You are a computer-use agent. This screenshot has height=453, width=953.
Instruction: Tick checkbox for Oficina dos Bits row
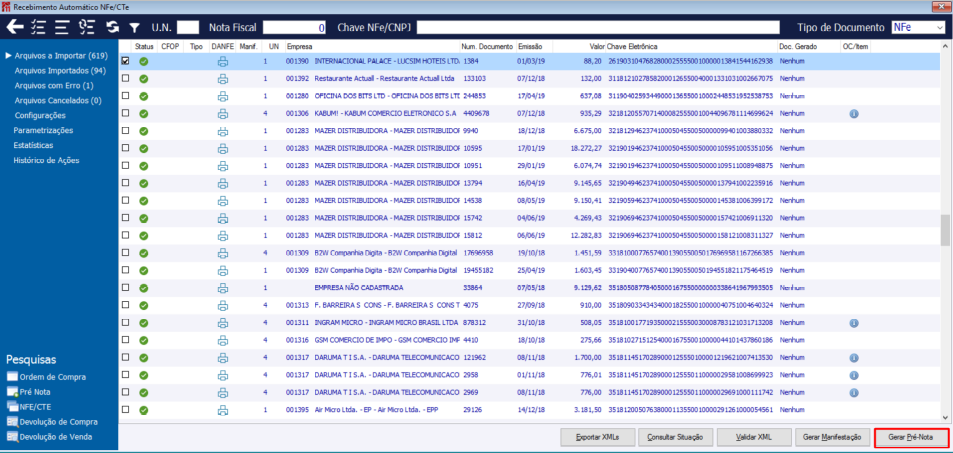point(126,95)
